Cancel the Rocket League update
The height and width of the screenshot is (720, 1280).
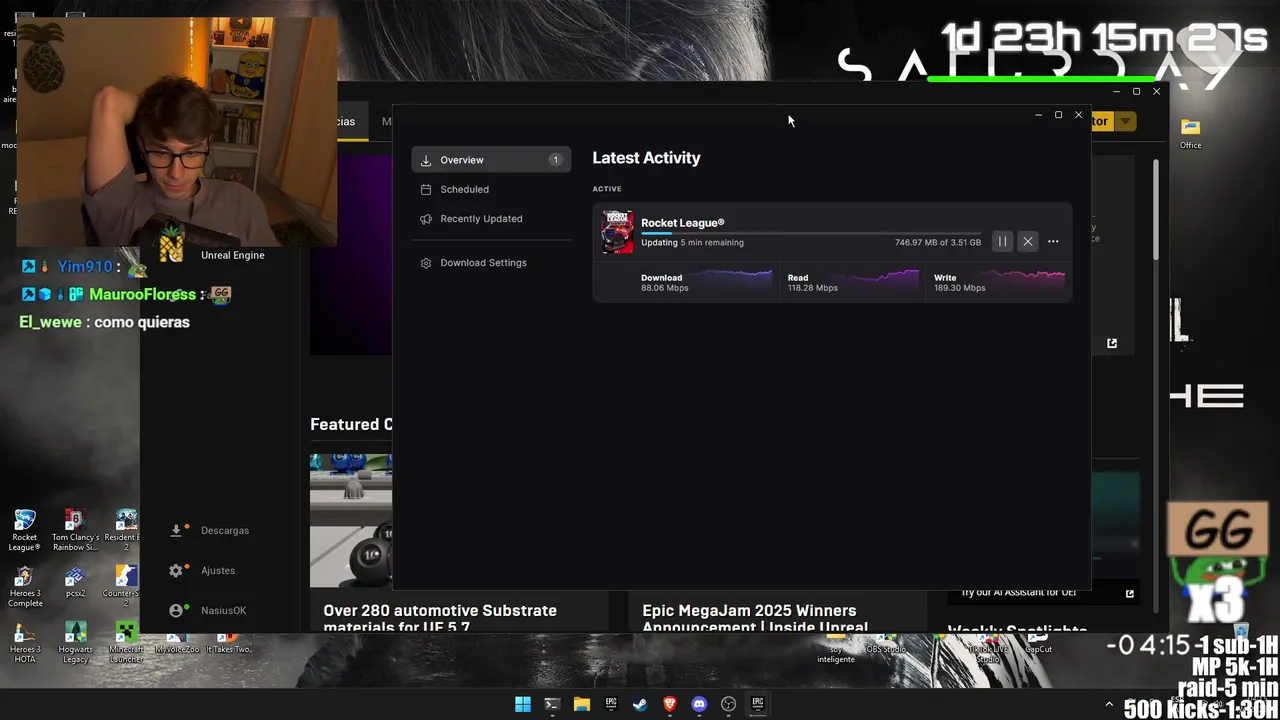click(1027, 241)
